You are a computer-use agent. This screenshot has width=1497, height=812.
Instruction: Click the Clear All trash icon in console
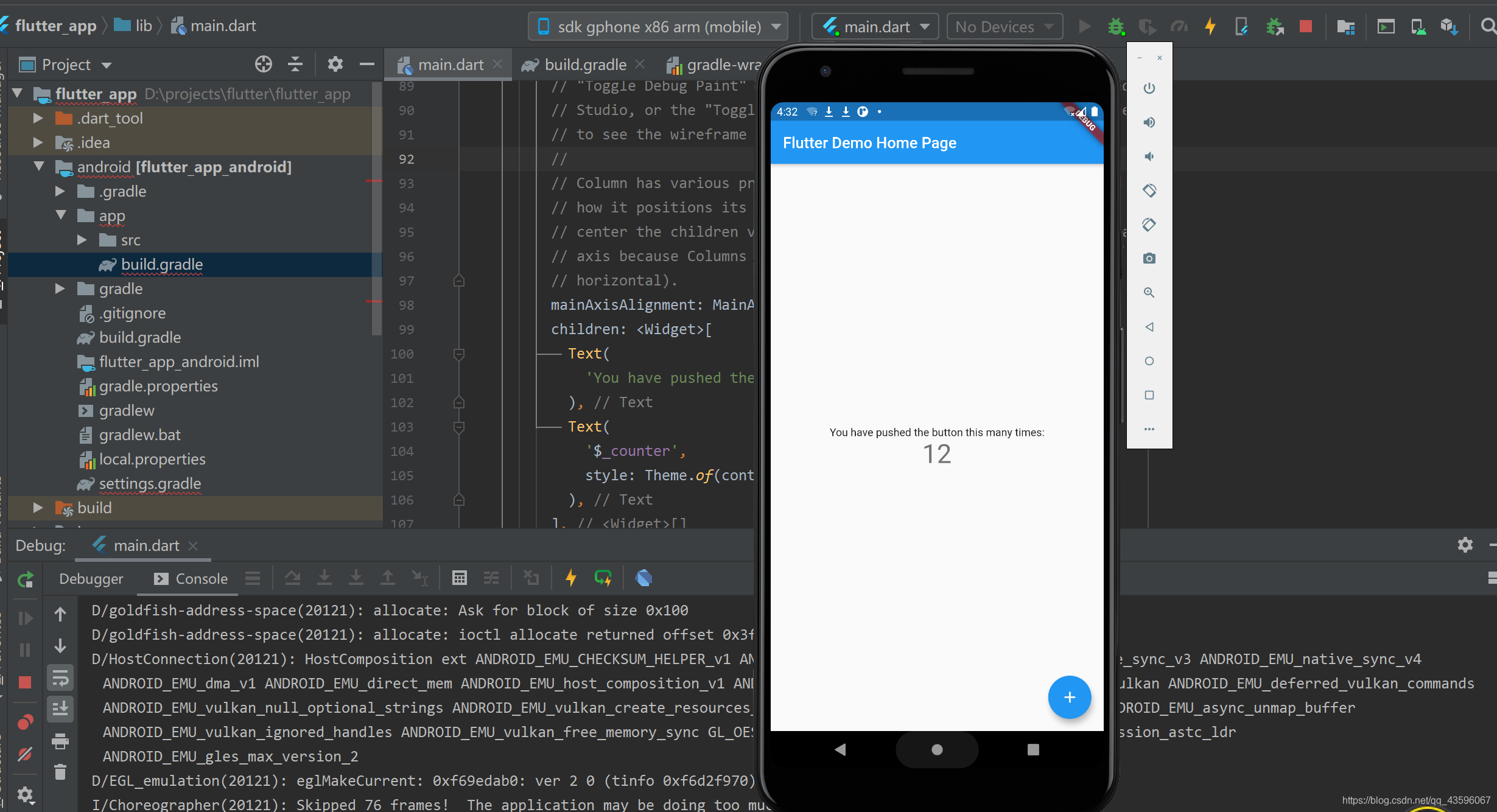coord(60,772)
